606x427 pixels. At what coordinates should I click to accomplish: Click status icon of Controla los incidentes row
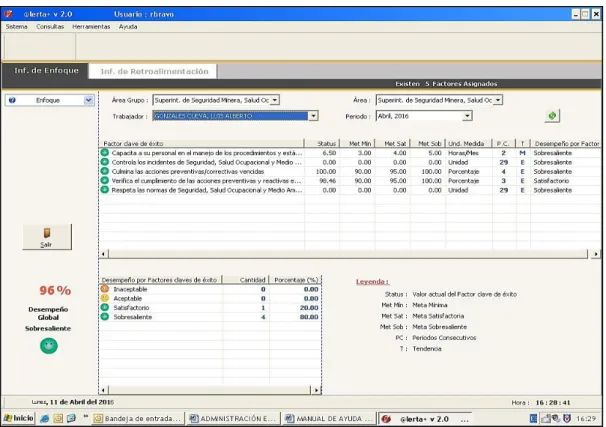[105, 162]
